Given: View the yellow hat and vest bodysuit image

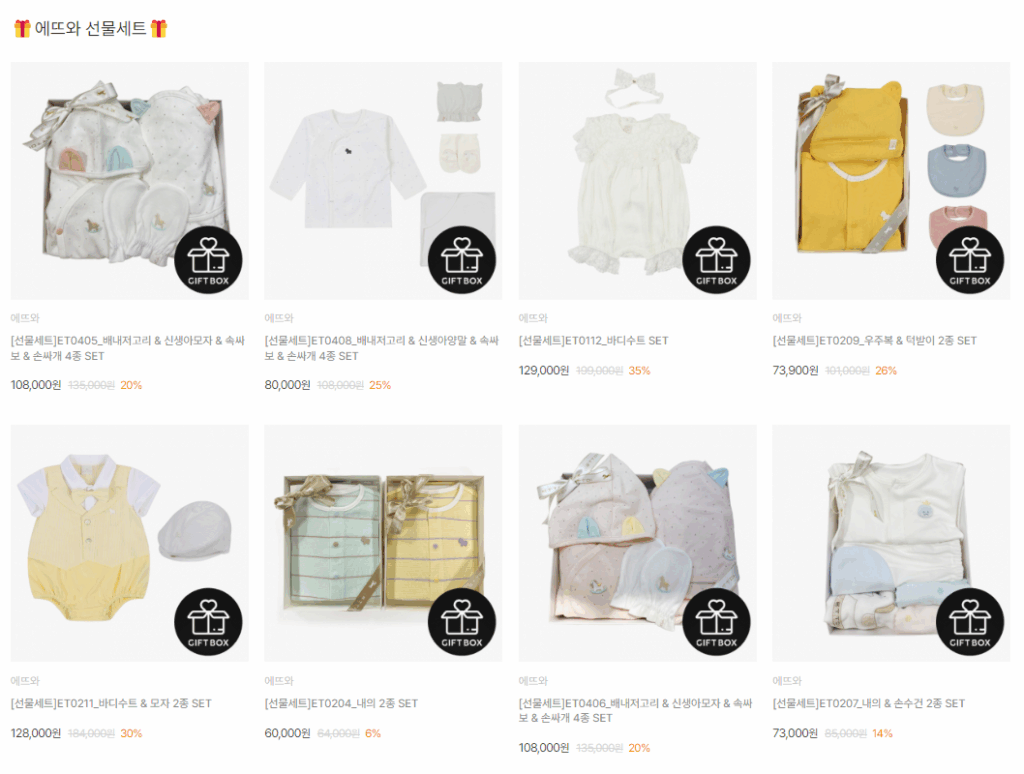Looking at the screenshot, I should coord(129,543).
